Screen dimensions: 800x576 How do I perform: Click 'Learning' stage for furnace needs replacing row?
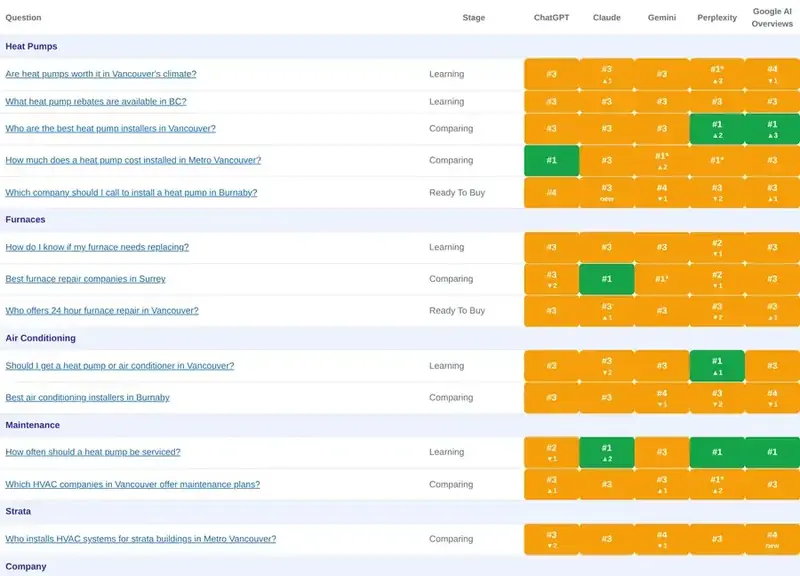click(x=446, y=247)
